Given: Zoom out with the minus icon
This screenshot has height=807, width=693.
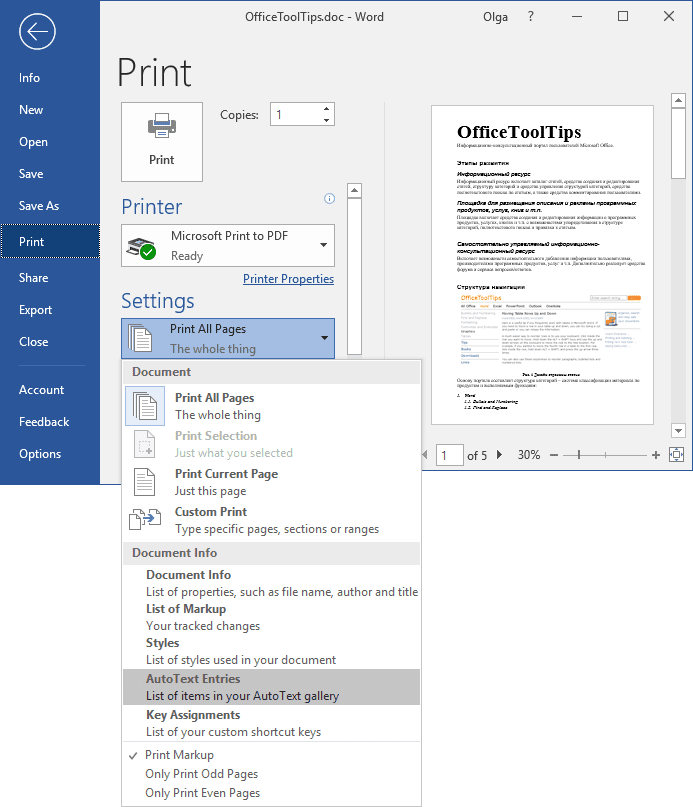Looking at the screenshot, I should pyautogui.click(x=554, y=455).
